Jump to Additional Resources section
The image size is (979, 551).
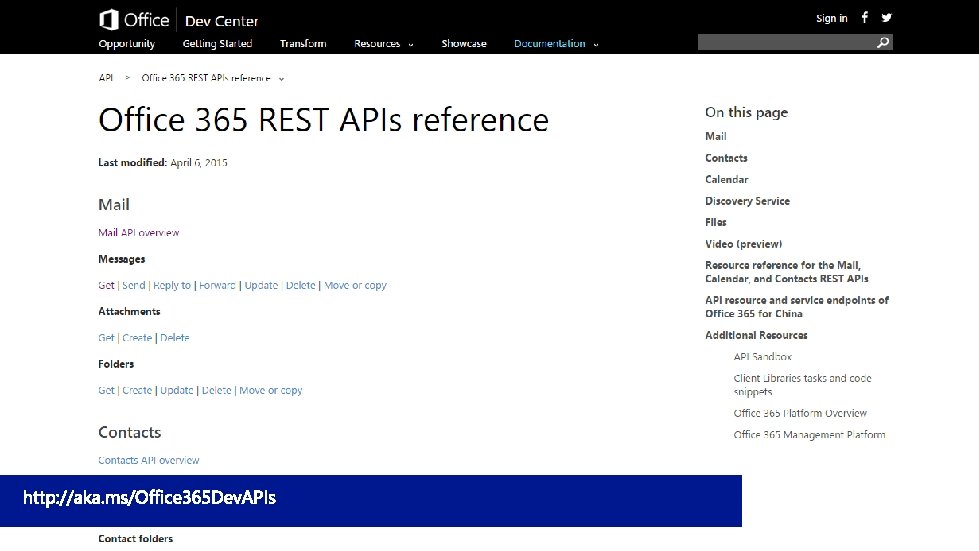coord(756,335)
